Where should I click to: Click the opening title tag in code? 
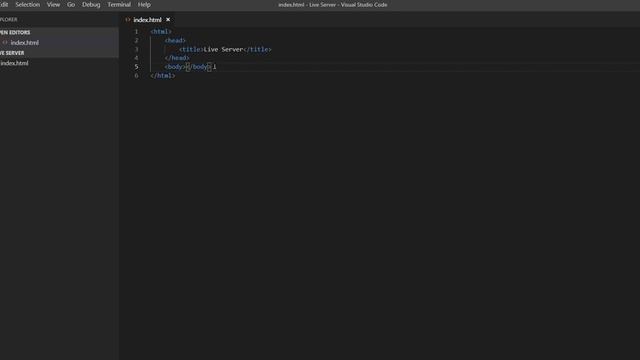tap(191, 49)
